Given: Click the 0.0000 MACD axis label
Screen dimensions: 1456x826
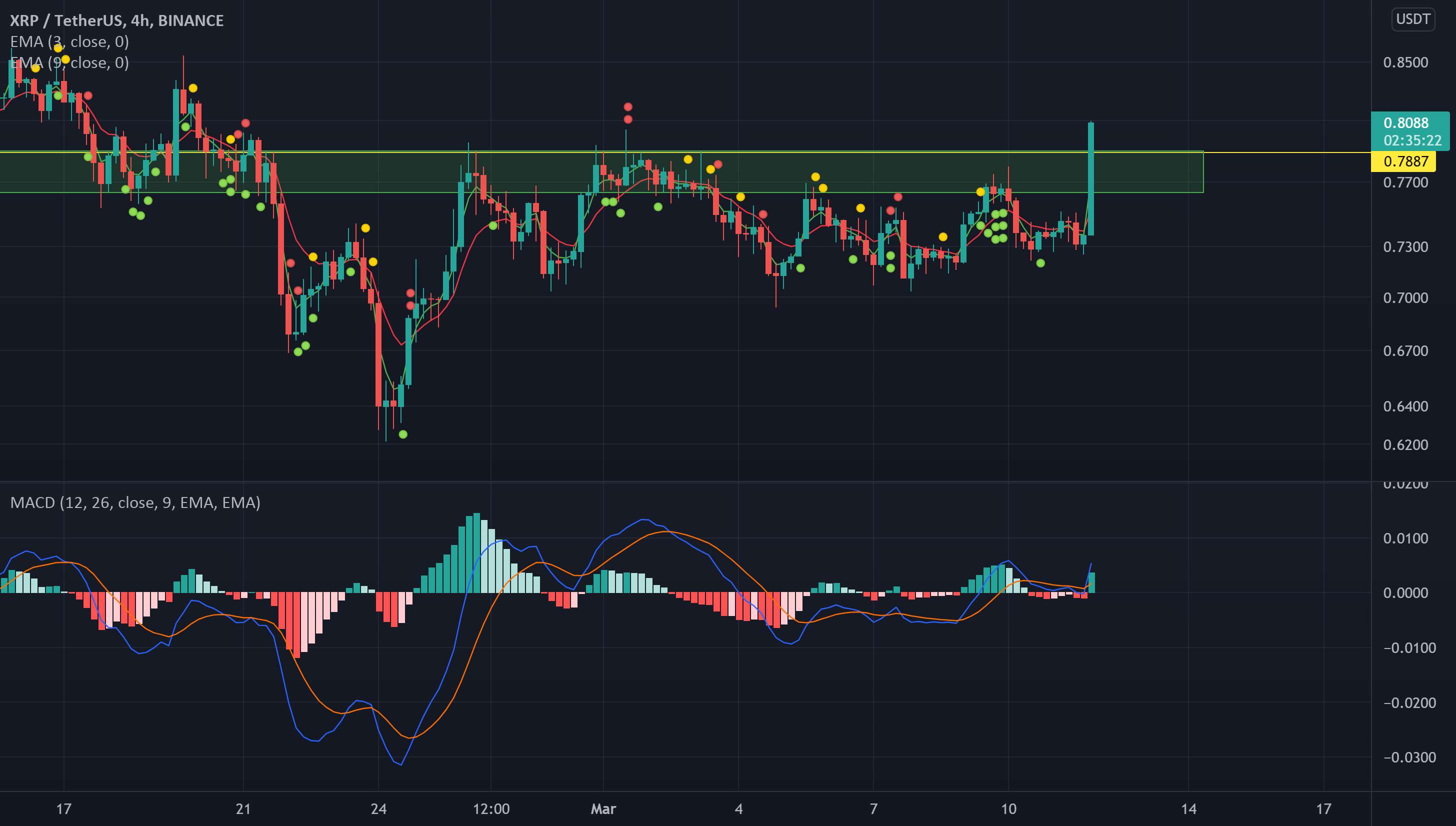Looking at the screenshot, I should [1405, 593].
